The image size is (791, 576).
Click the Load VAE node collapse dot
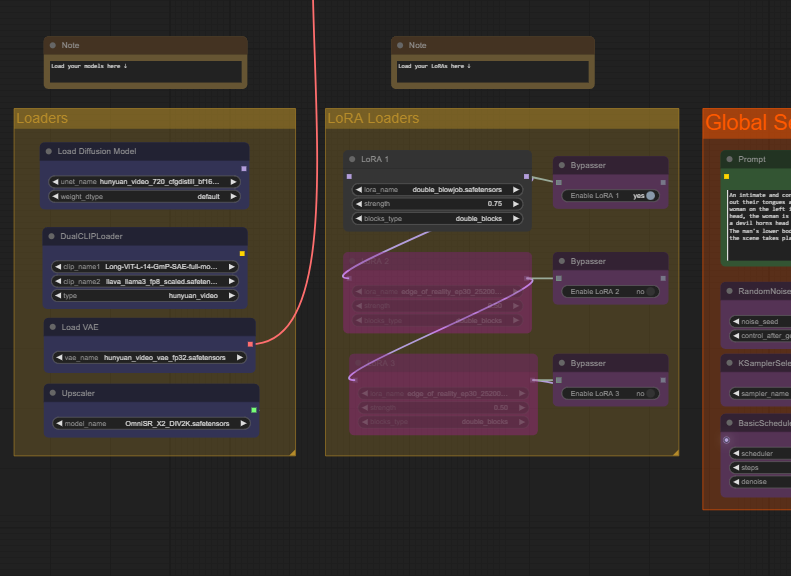52,327
